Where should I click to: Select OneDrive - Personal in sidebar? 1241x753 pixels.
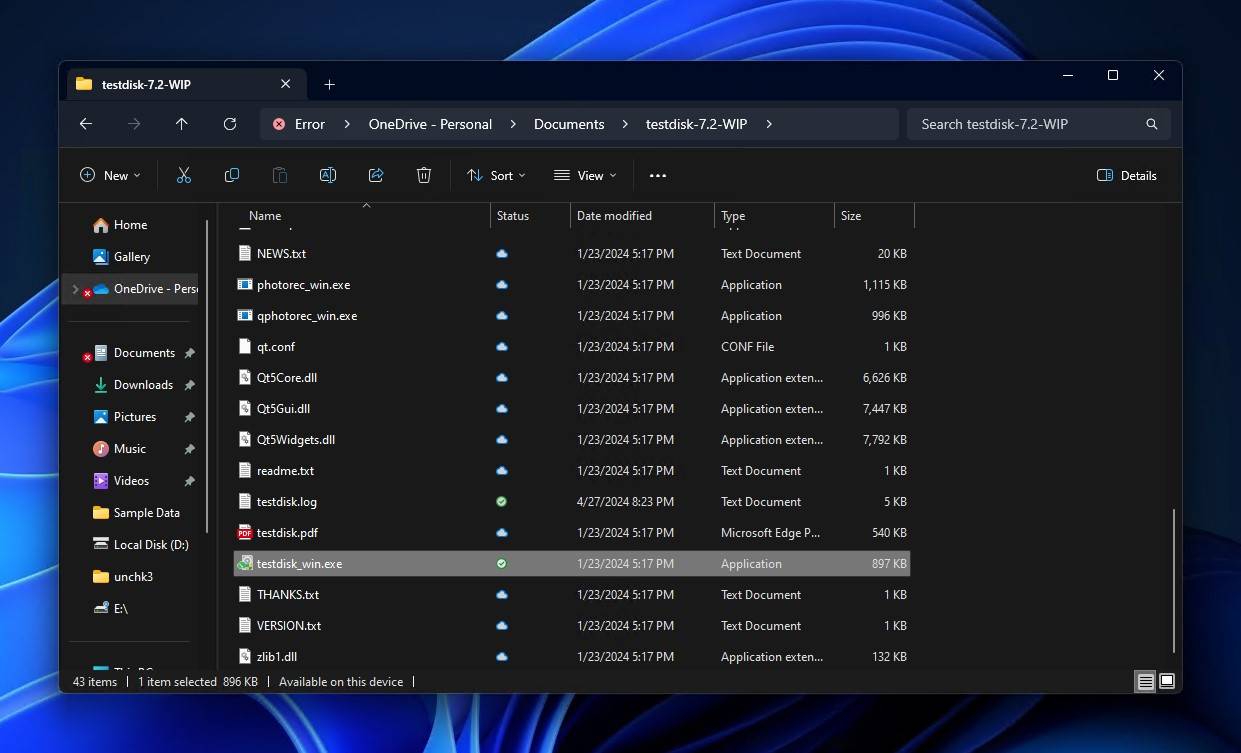click(132, 289)
